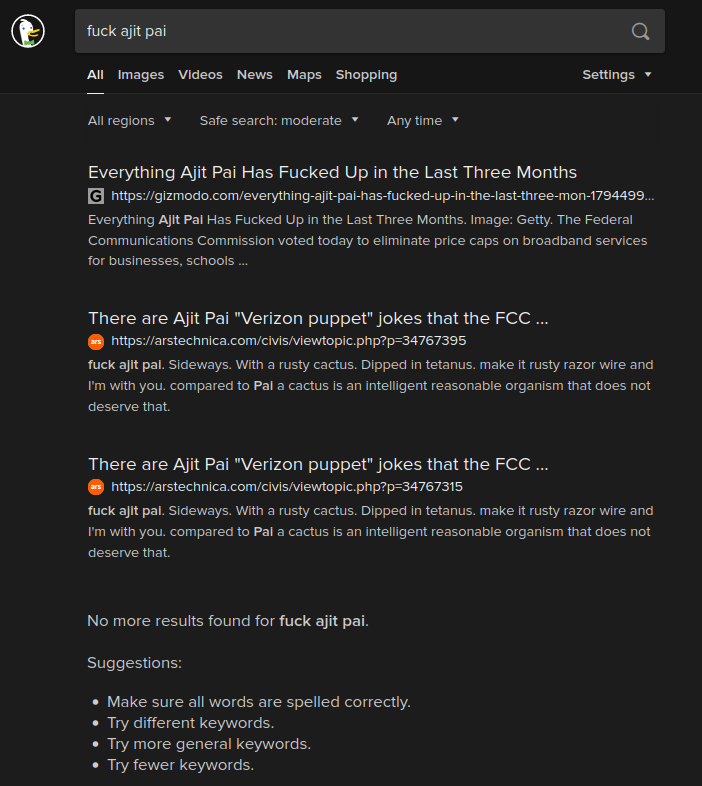The image size is (702, 786).
Task: Select the All results tab
Action: (95, 75)
